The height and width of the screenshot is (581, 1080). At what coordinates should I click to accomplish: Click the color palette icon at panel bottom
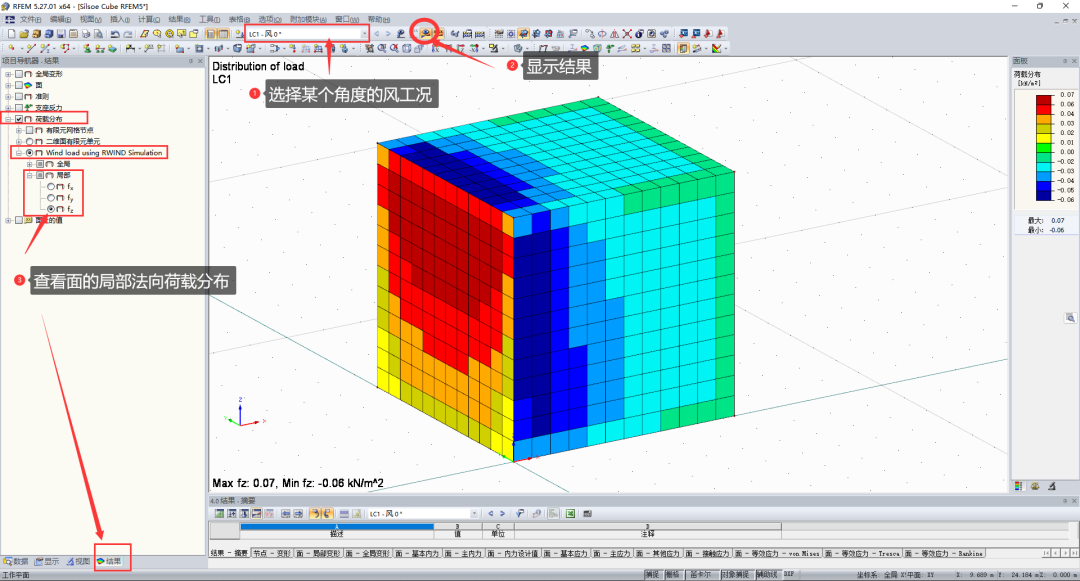1019,486
